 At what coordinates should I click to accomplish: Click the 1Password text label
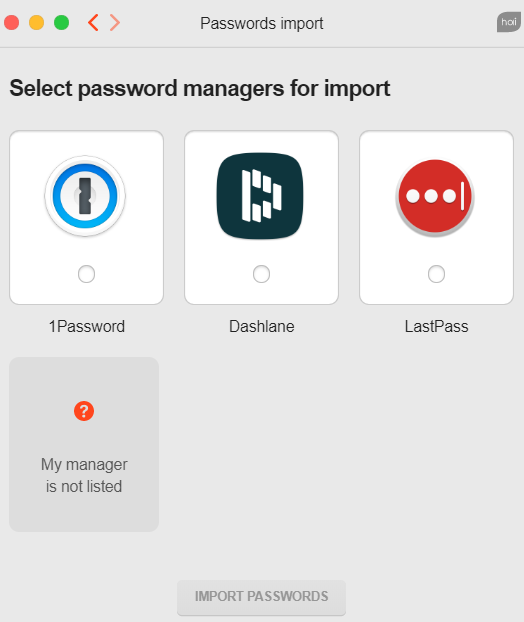[x=86, y=326]
